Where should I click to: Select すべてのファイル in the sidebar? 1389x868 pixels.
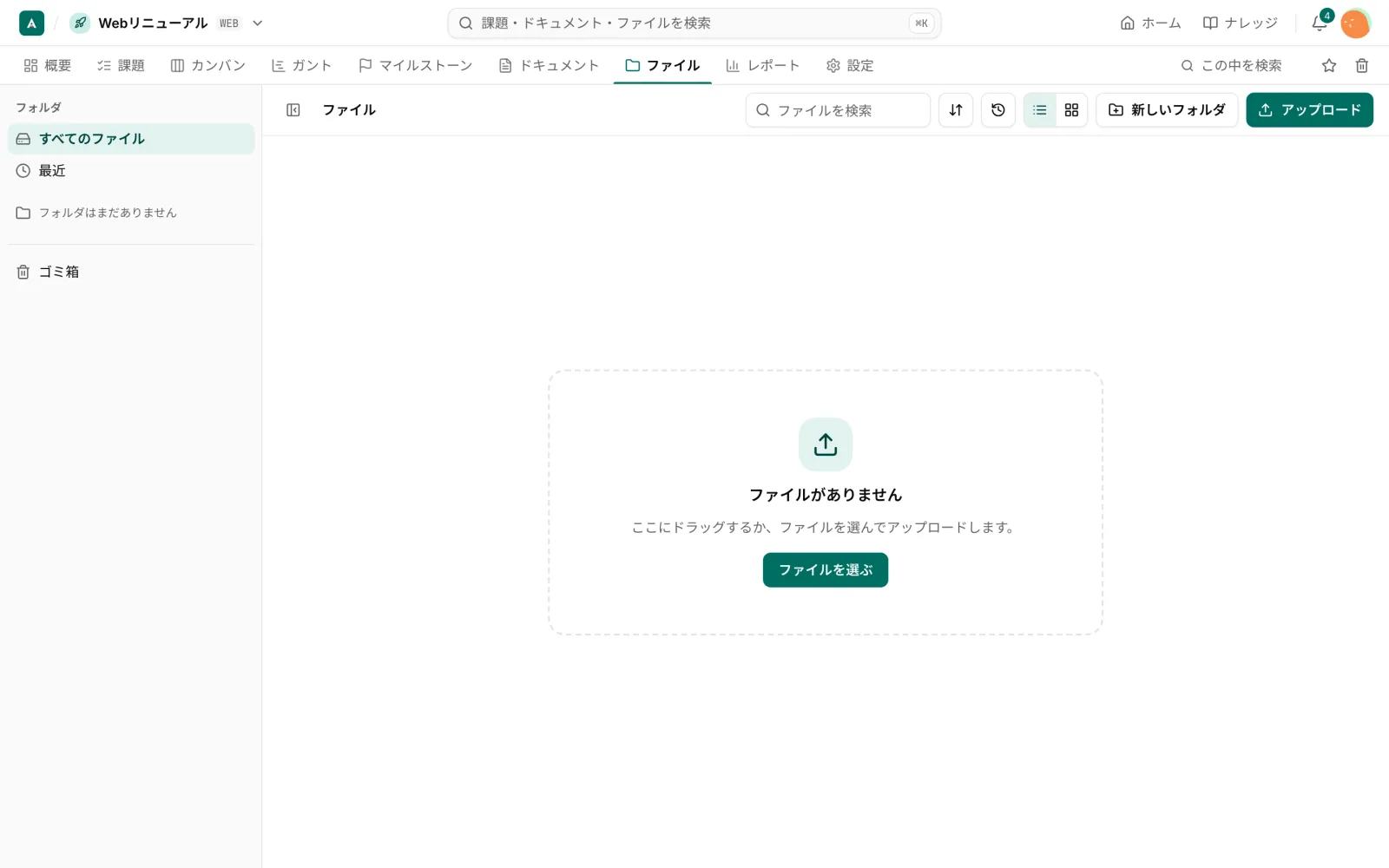coord(131,139)
